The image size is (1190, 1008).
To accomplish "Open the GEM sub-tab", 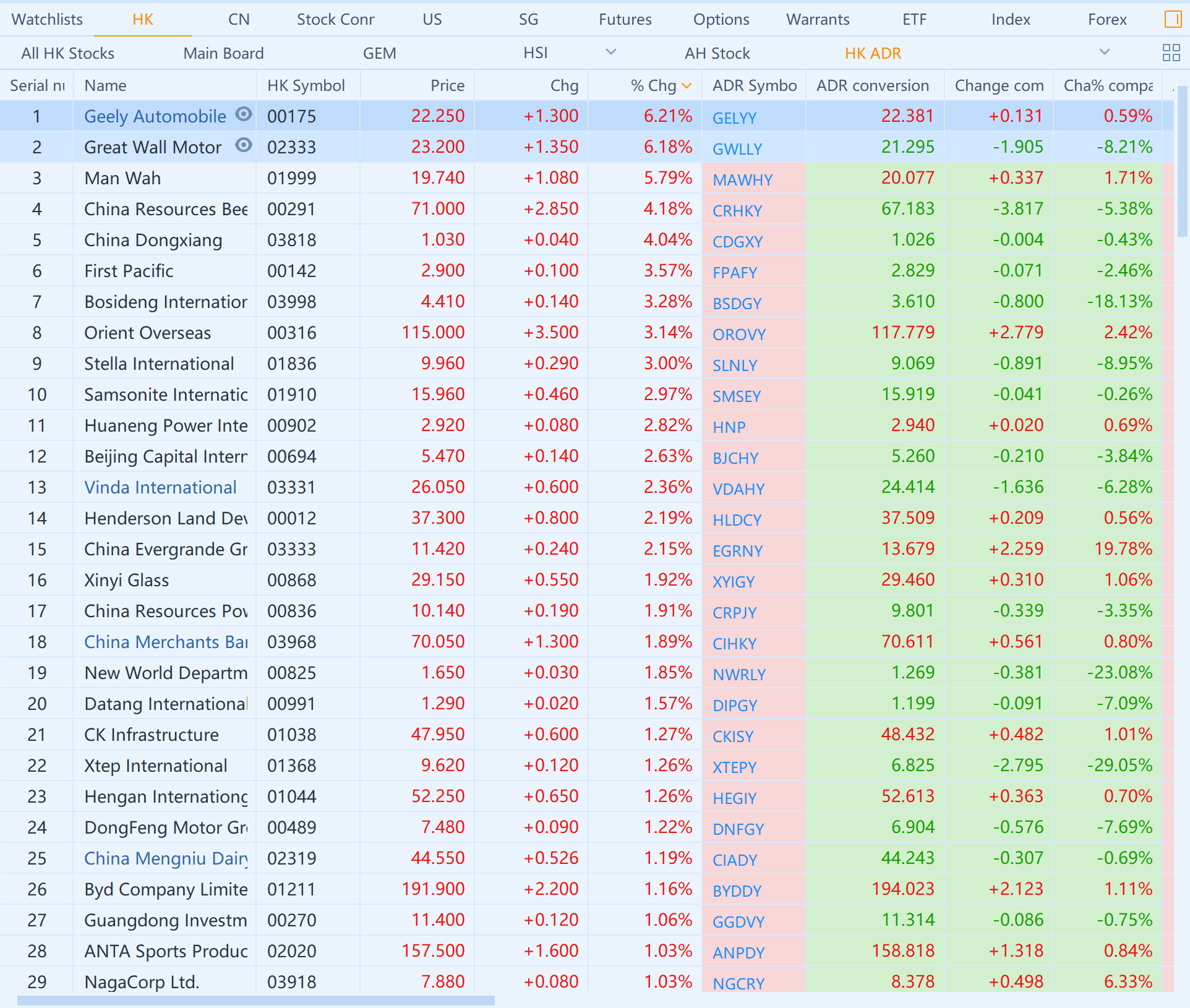I will [379, 53].
